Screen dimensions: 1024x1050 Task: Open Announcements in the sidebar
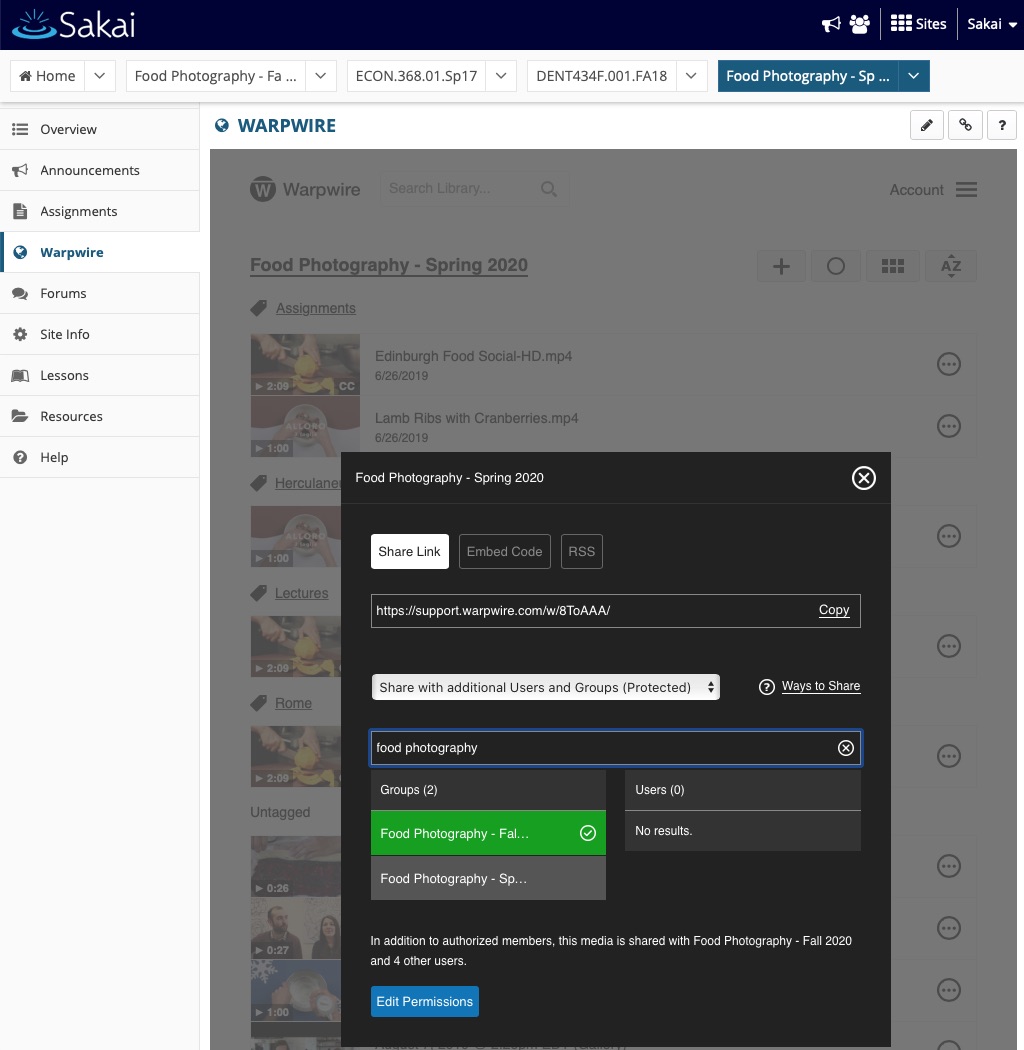[100, 170]
